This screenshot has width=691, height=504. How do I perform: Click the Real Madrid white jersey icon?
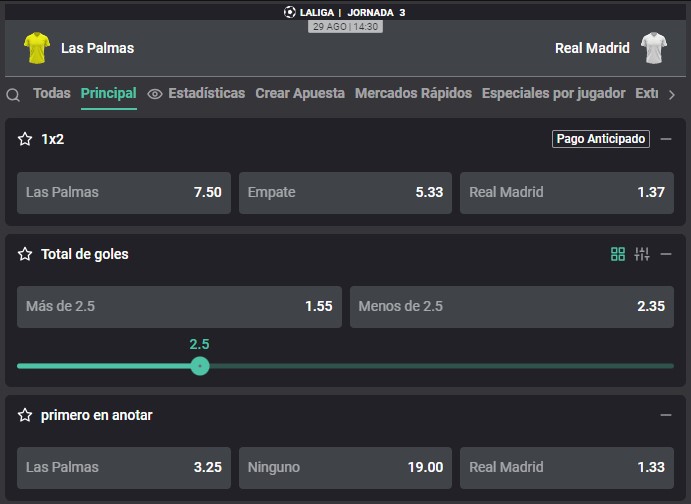(654, 48)
